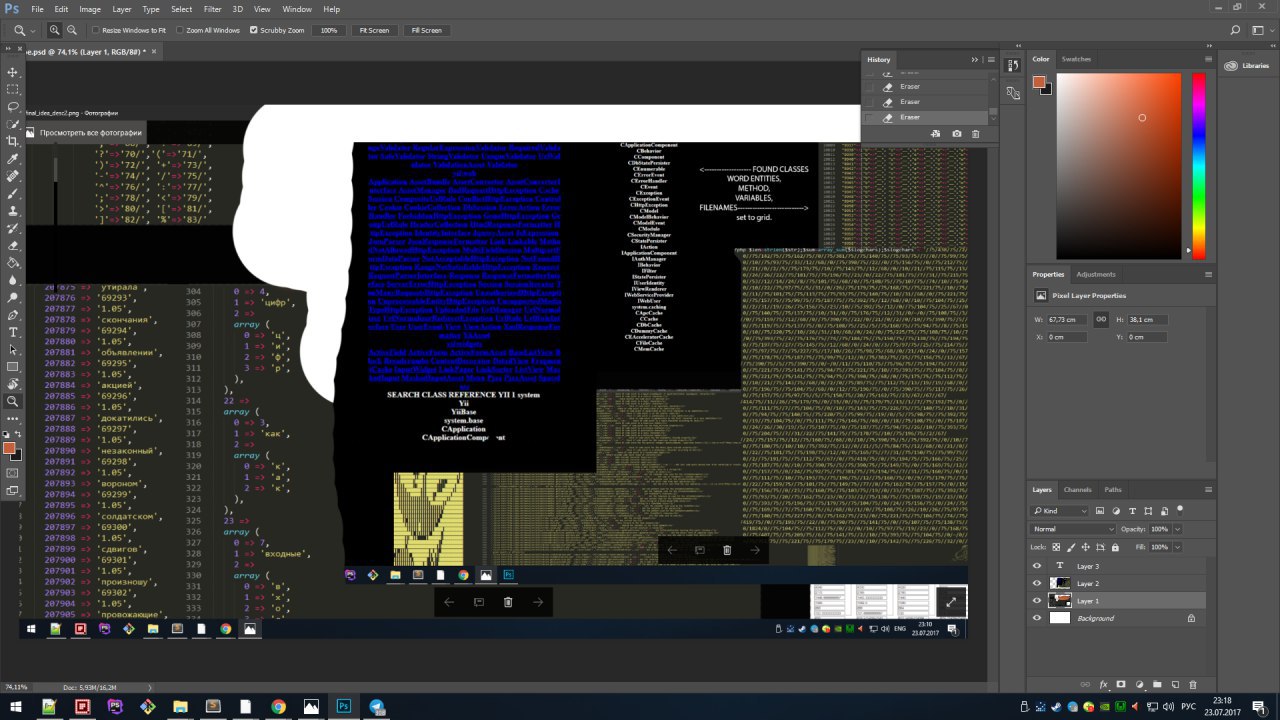Select the Move tool
The width and height of the screenshot is (1280, 720).
tap(13, 73)
